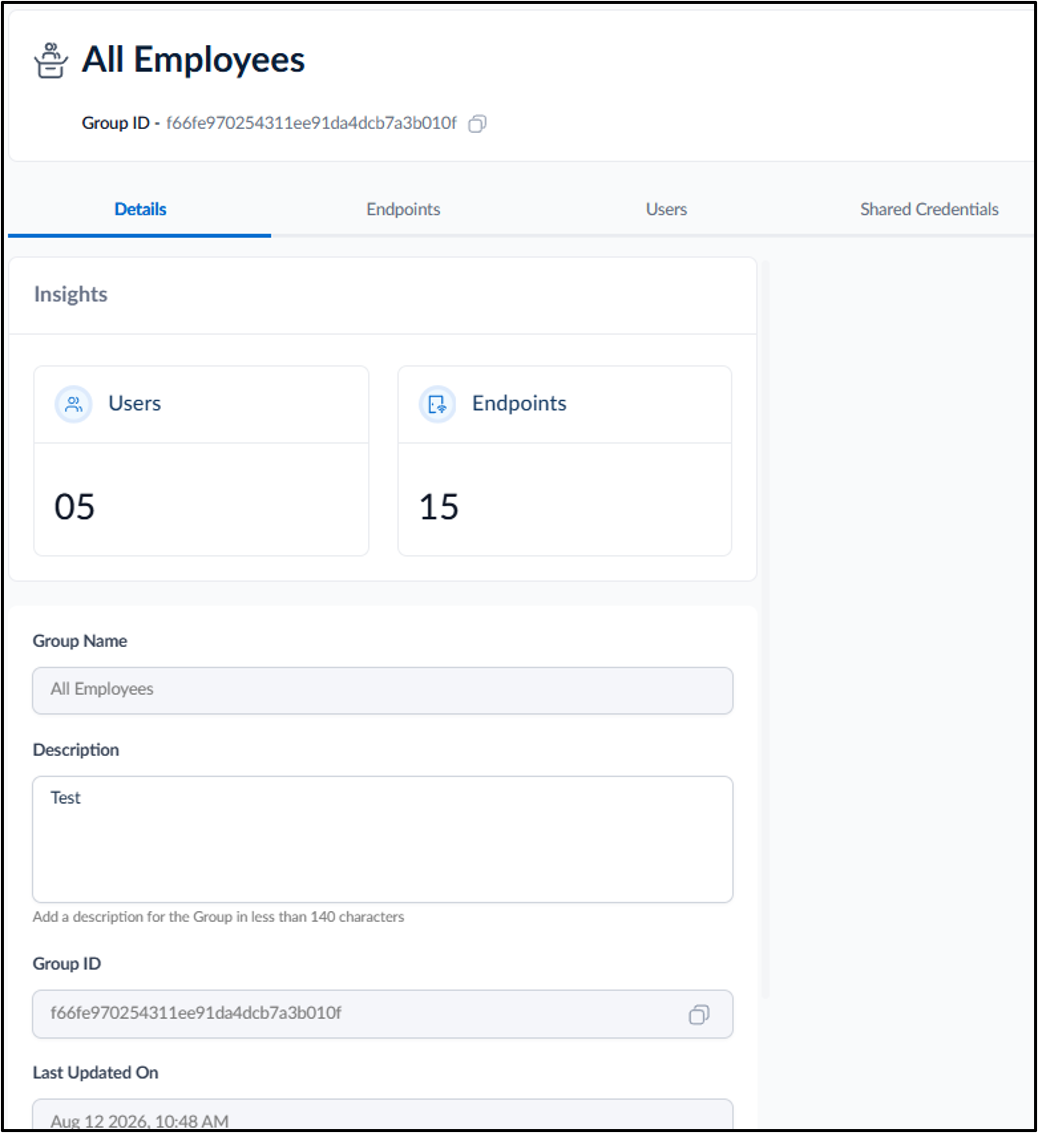Open the Details tab
This screenshot has width=1038, height=1133.
(140, 210)
